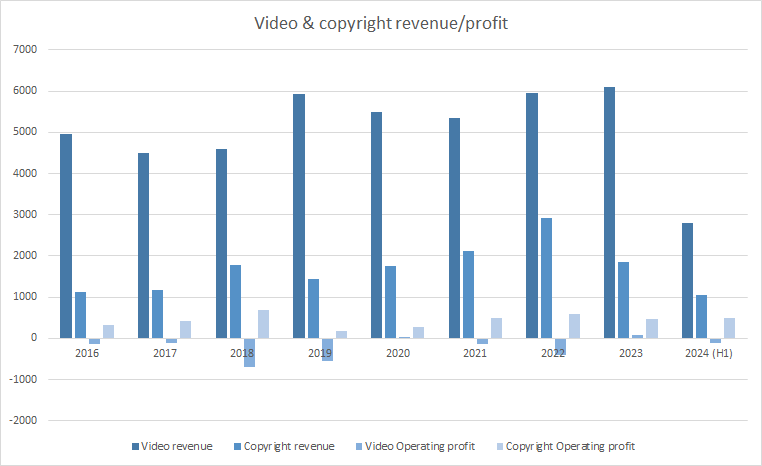Select the 2023 Copyright revenue bar
Viewport: 762px width, 466px height.
click(623, 300)
